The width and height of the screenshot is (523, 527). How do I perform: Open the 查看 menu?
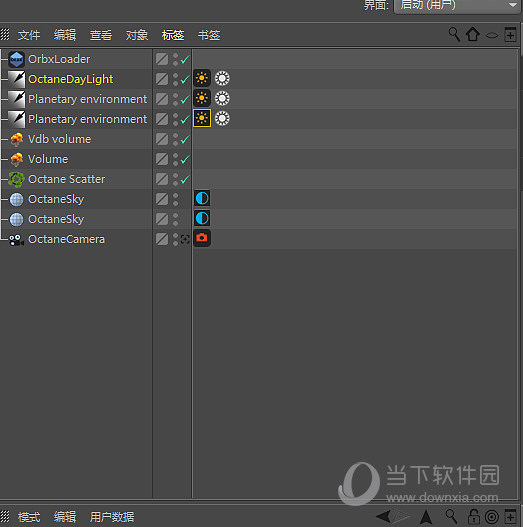[x=101, y=35]
